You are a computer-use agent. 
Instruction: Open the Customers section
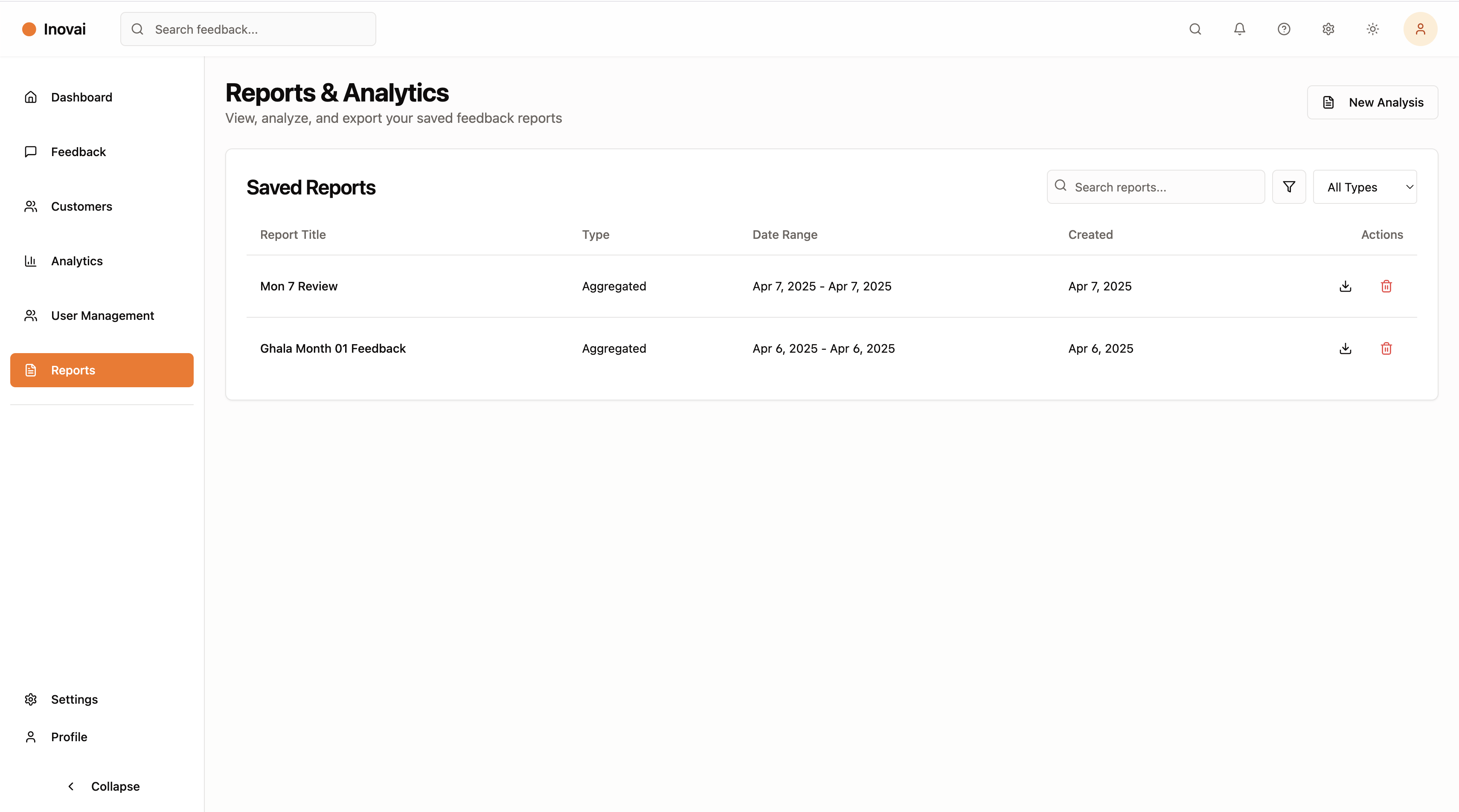click(81, 206)
